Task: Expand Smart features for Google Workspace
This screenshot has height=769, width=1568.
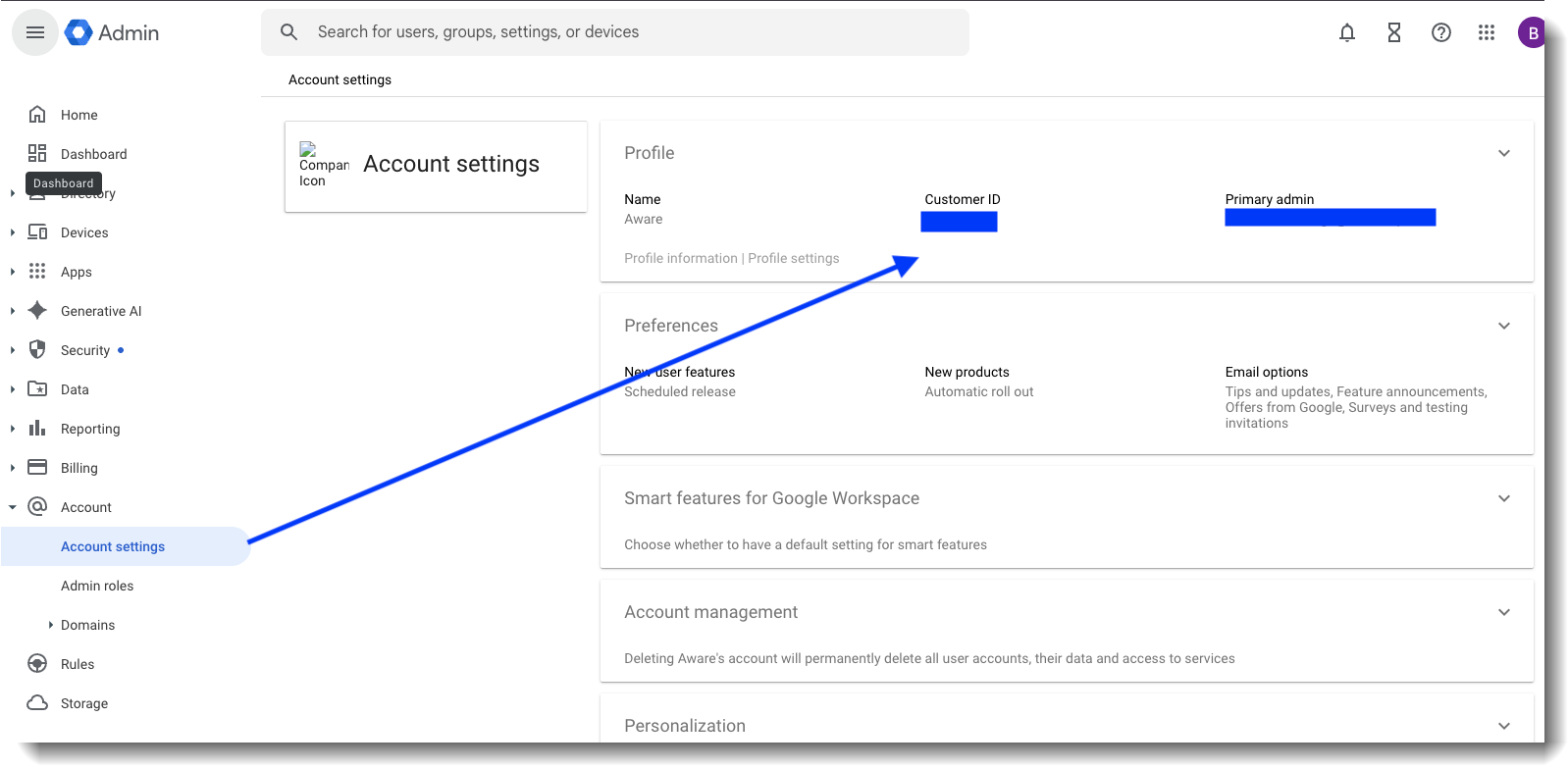Action: [x=1503, y=498]
